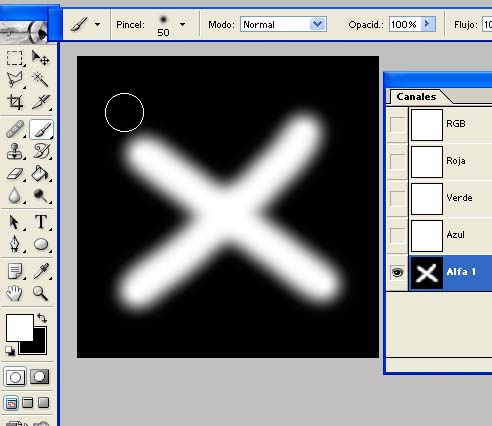Click the Alfa 1 channel name
Screen dimensions: 492x426
pos(461,272)
